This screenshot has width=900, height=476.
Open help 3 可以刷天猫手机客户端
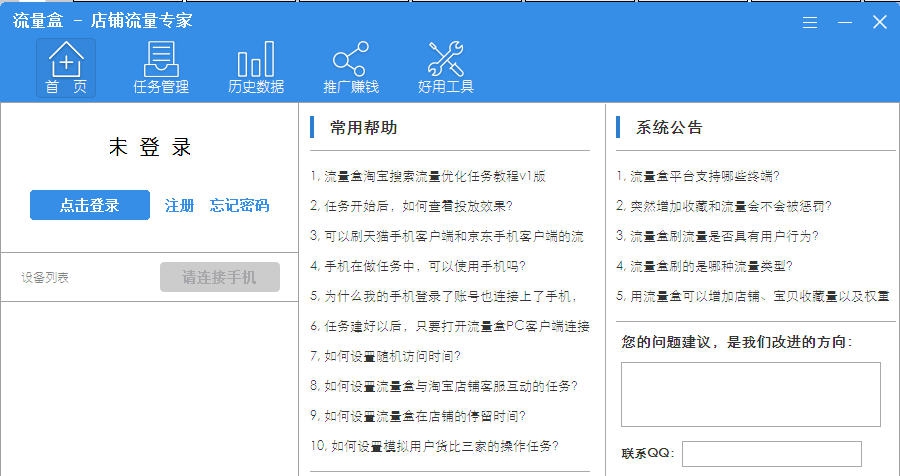447,236
